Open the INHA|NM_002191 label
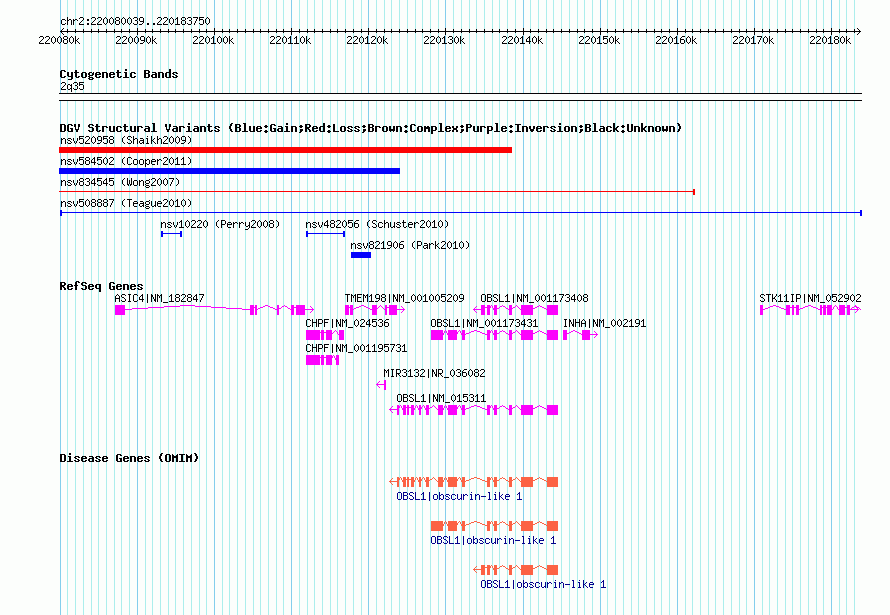Viewport: 890px width, 615px height. click(x=604, y=323)
